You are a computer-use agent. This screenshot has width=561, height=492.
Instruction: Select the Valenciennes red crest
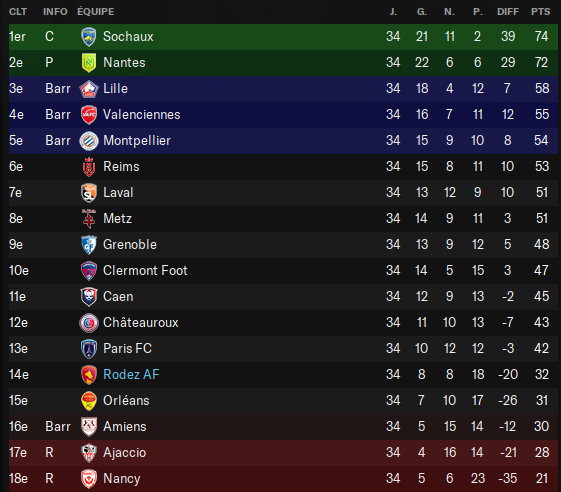(89, 115)
